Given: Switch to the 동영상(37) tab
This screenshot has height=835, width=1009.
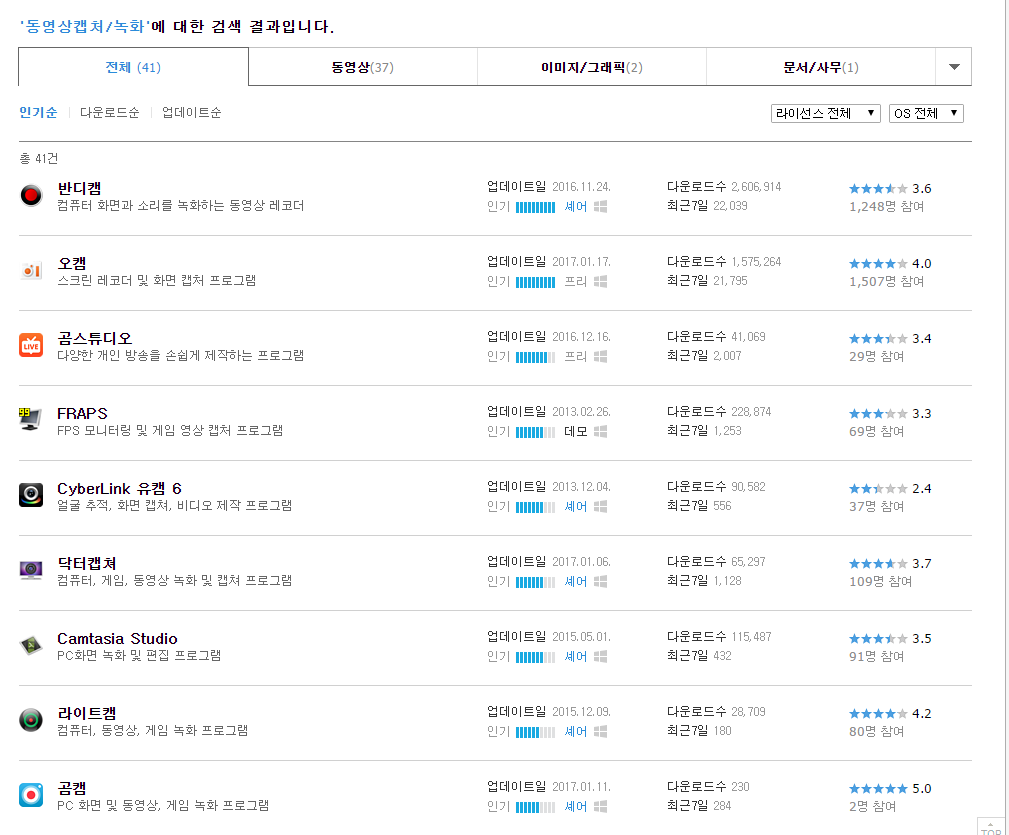Looking at the screenshot, I should [362, 67].
